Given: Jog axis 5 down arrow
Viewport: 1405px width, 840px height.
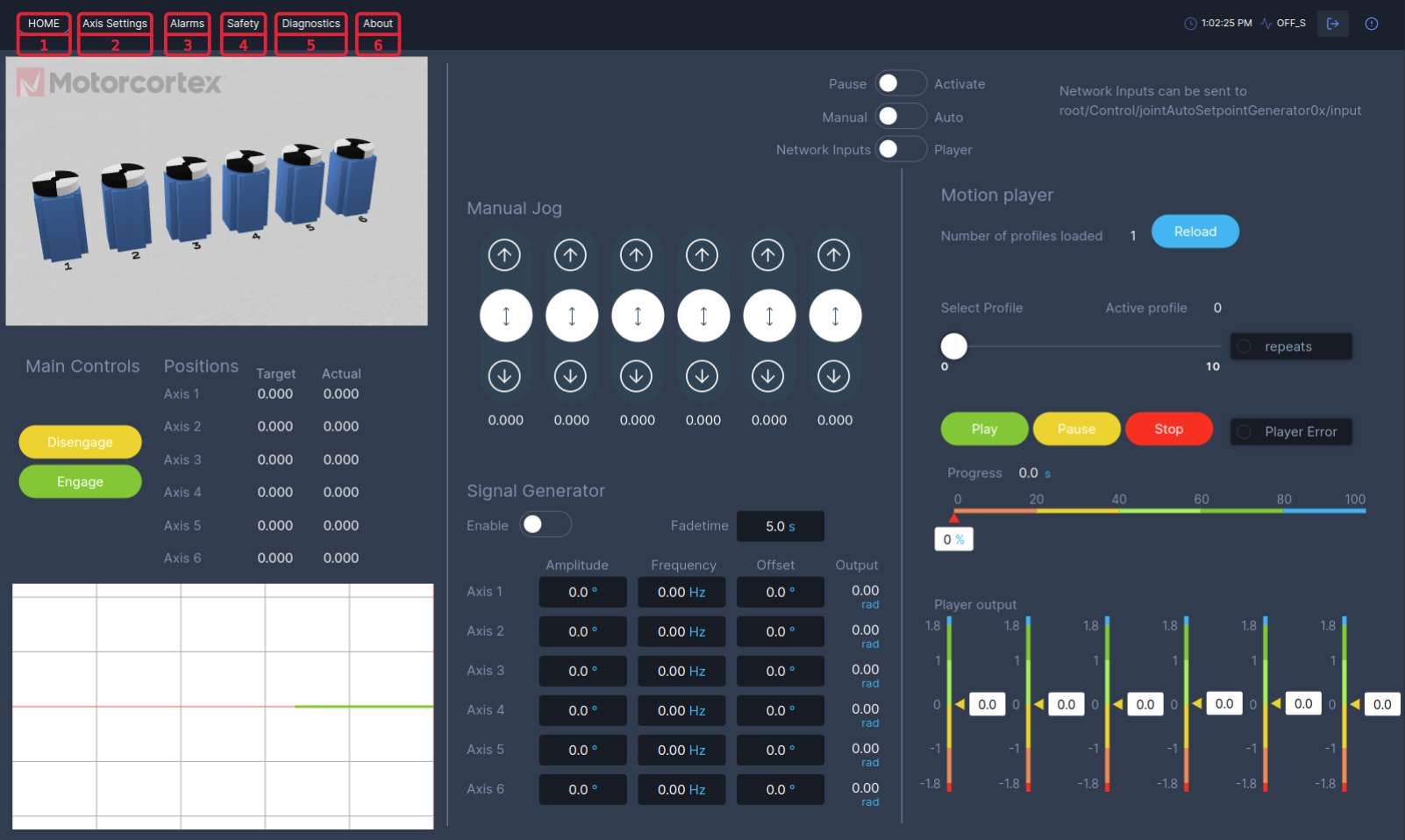Looking at the screenshot, I should [767, 376].
